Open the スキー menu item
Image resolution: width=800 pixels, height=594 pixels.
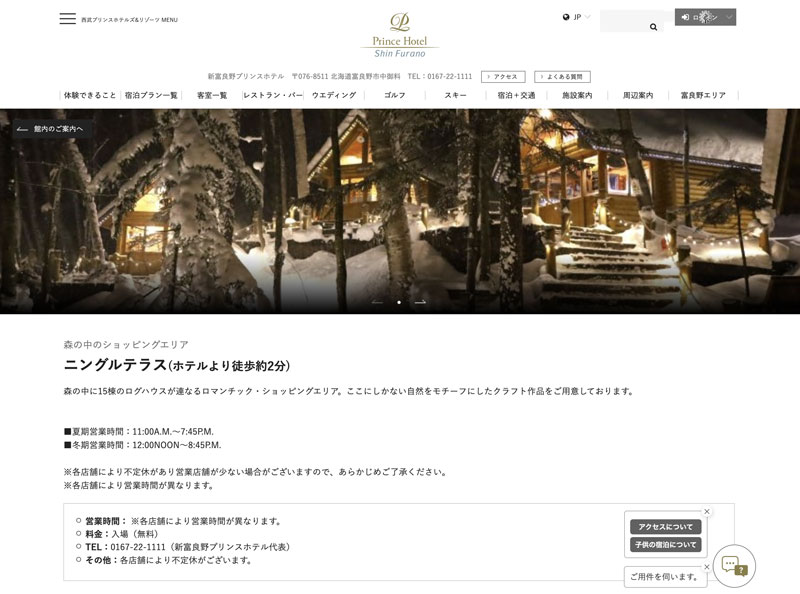pyautogui.click(x=455, y=95)
